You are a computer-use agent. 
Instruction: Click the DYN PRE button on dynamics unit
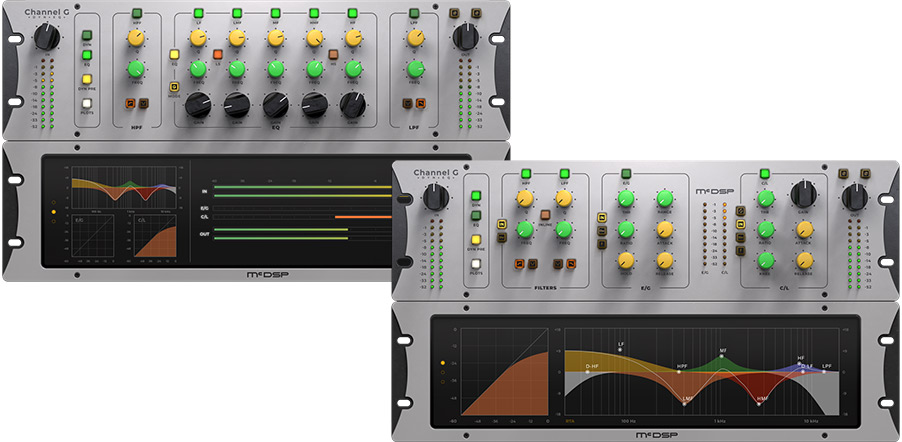(x=476, y=240)
